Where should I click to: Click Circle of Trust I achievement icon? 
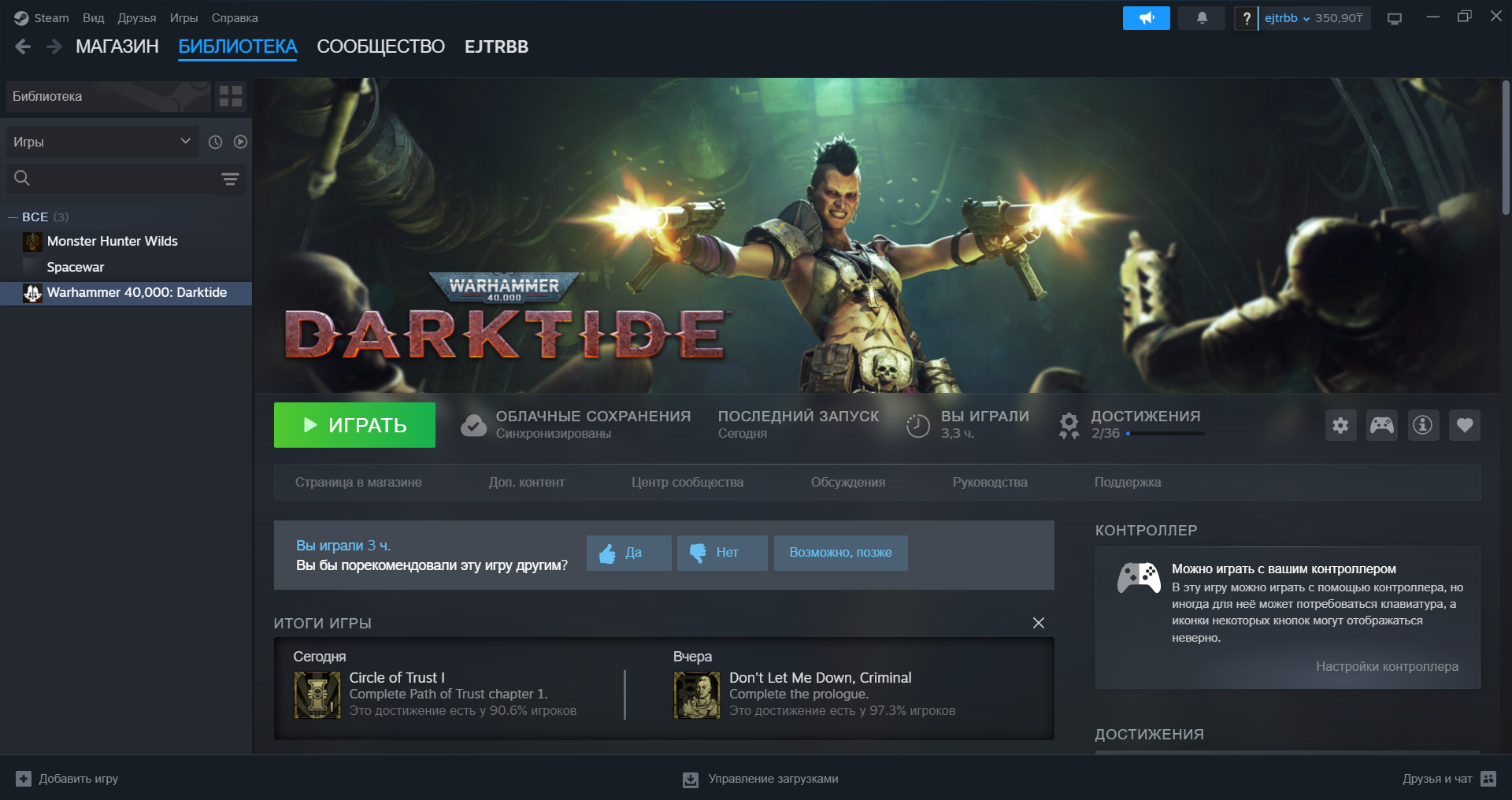point(317,694)
